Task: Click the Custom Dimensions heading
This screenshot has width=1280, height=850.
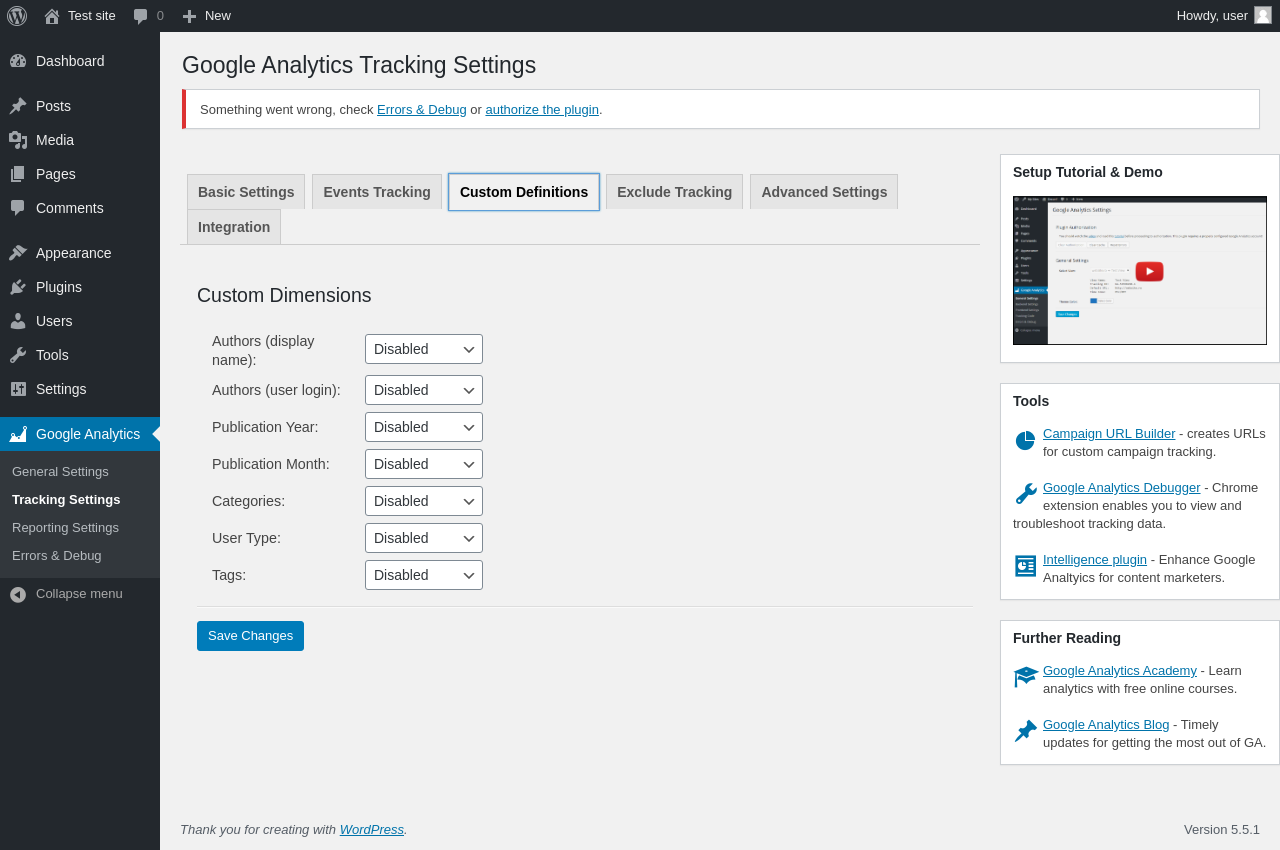Action: pos(284,295)
